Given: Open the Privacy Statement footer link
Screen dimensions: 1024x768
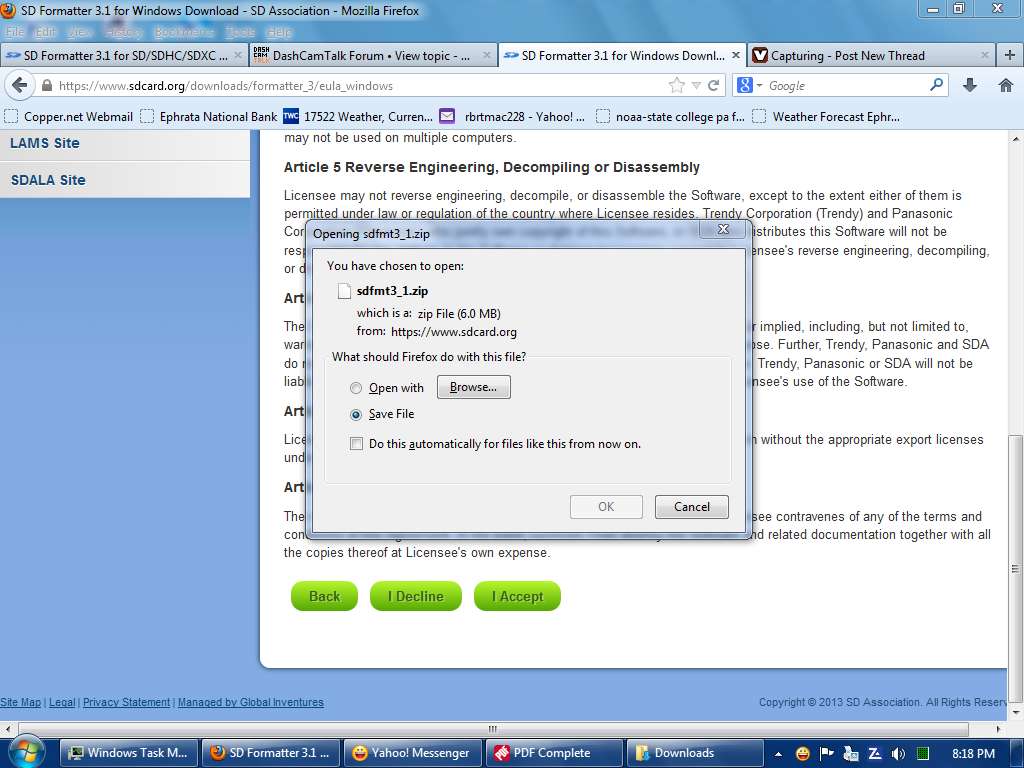Looking at the screenshot, I should pos(126,702).
